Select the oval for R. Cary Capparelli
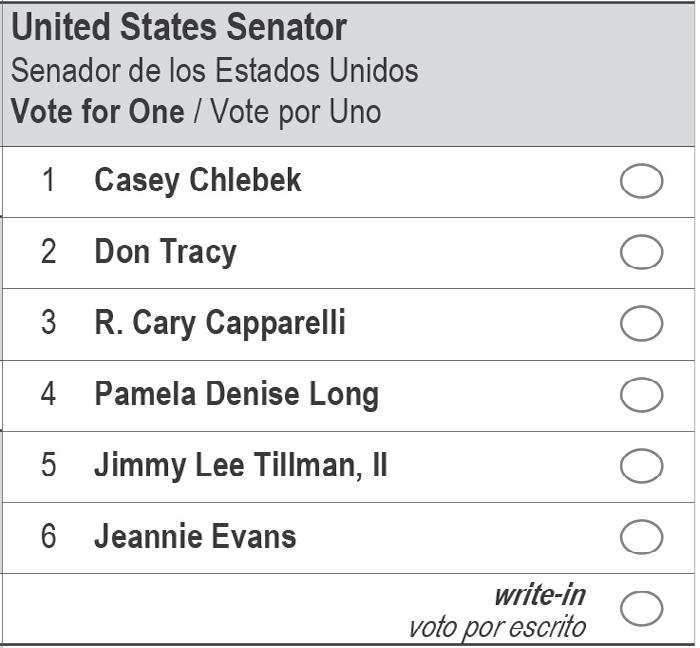 [x=641, y=324]
